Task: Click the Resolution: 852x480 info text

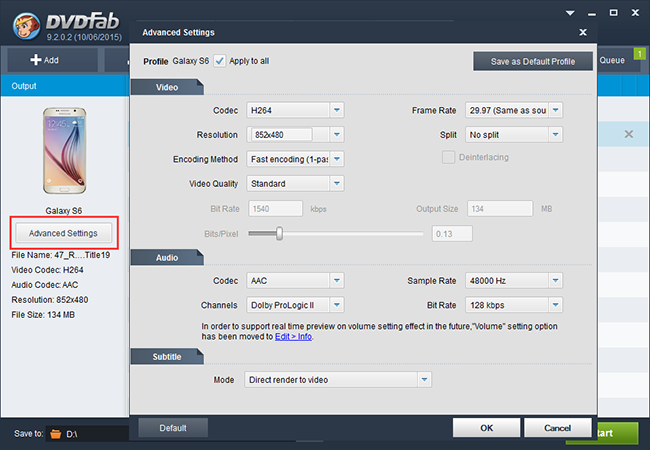Action: [x=50, y=300]
